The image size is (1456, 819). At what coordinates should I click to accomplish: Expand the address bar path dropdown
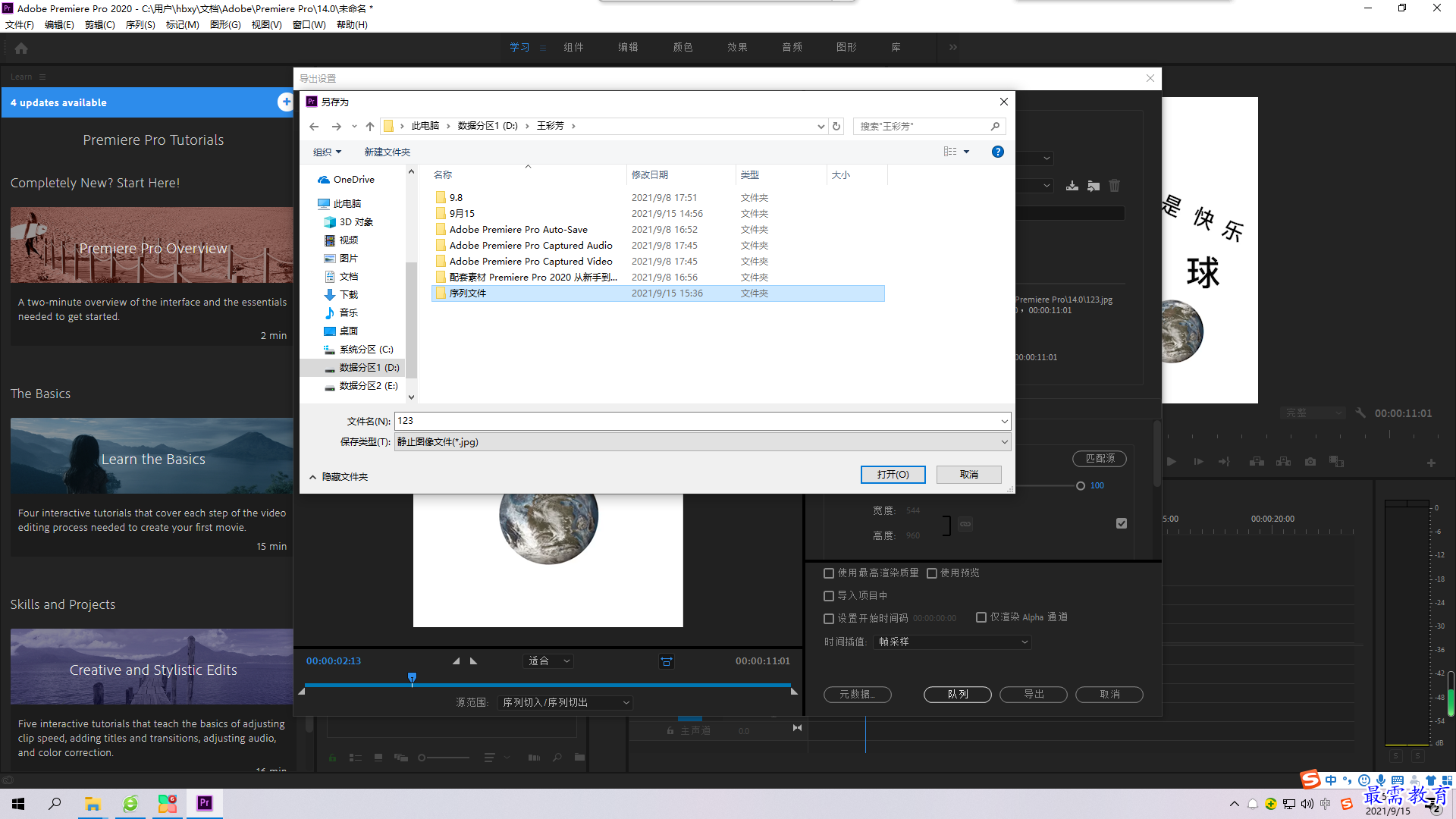(x=821, y=127)
